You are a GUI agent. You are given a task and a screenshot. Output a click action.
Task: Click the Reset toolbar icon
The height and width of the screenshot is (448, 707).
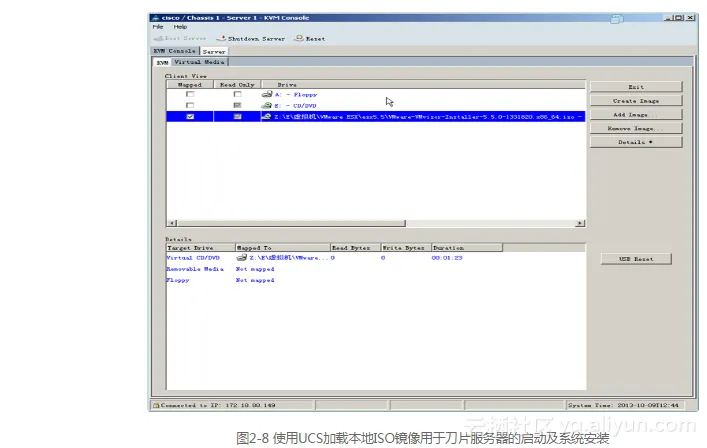point(299,38)
